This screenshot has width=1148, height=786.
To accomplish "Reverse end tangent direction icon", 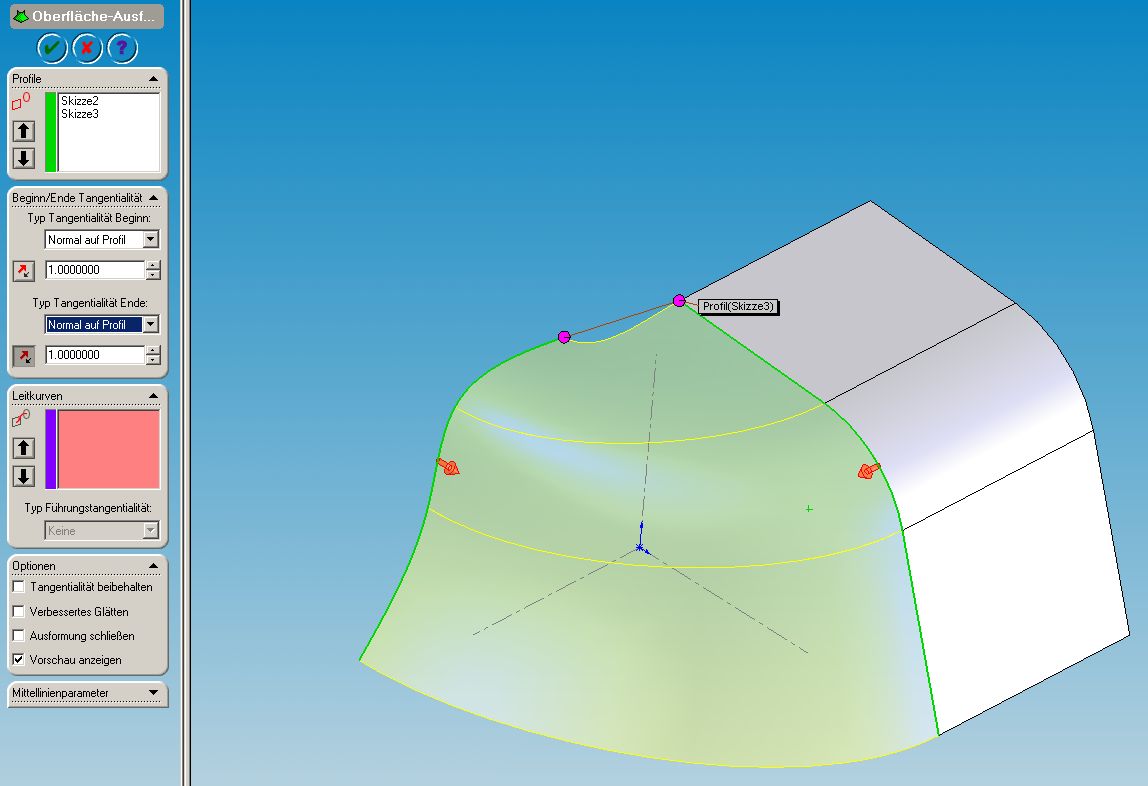I will click(x=23, y=356).
